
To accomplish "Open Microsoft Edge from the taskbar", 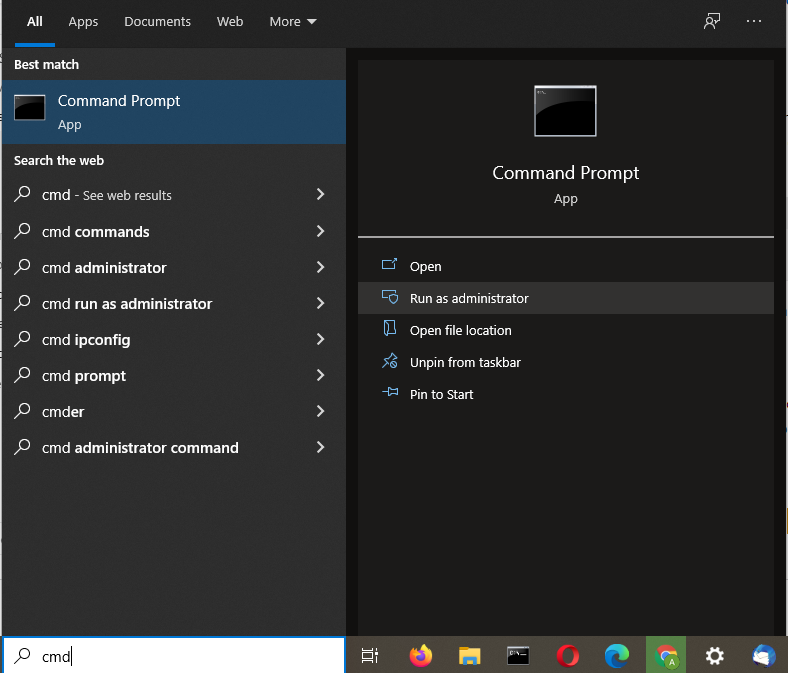I will coord(617,655).
